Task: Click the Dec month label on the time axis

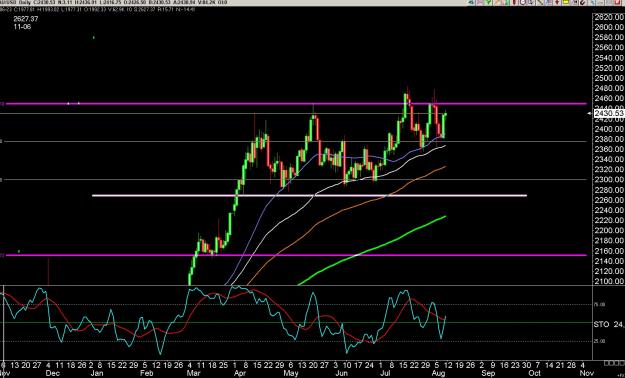Action: [x=53, y=373]
